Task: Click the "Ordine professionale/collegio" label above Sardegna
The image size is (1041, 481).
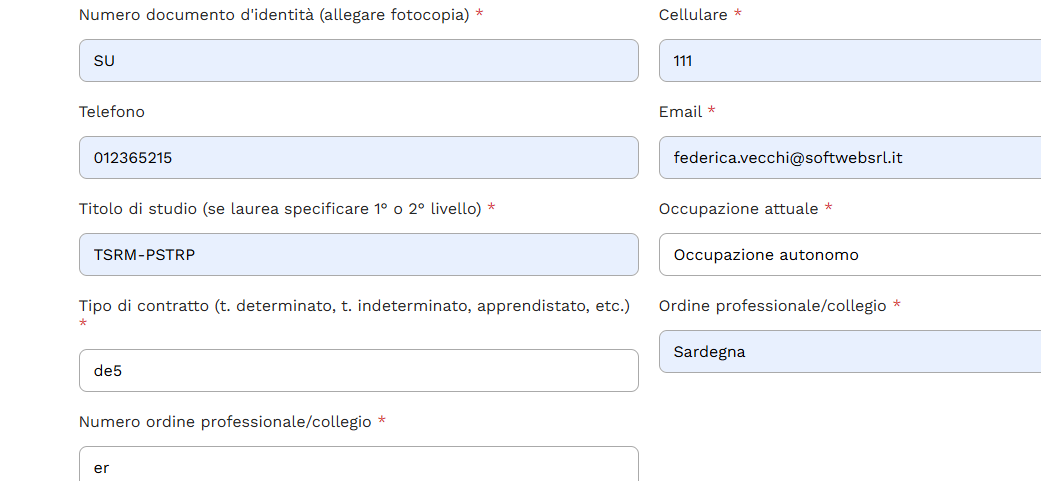Action: [x=772, y=306]
